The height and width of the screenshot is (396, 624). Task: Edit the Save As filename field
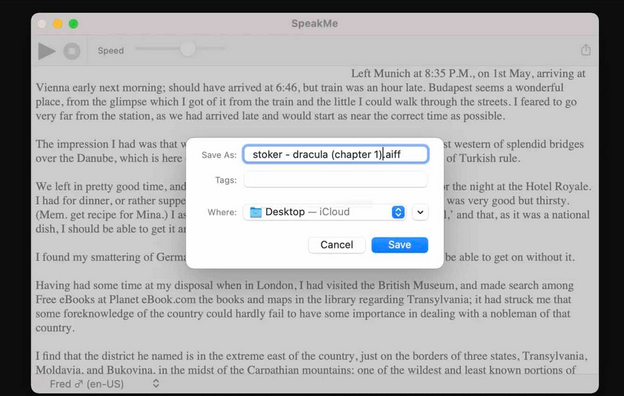[x=335, y=154]
